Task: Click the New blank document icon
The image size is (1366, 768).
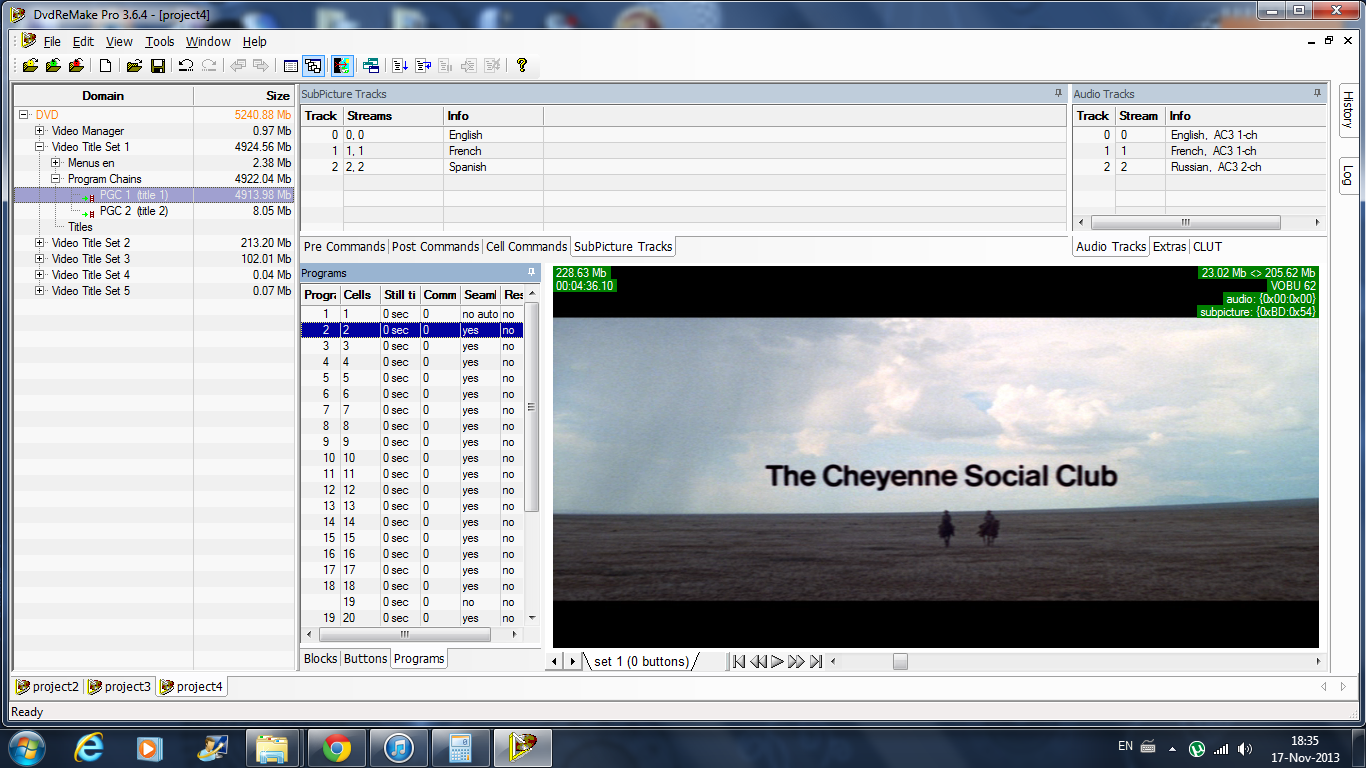Action: click(x=105, y=66)
